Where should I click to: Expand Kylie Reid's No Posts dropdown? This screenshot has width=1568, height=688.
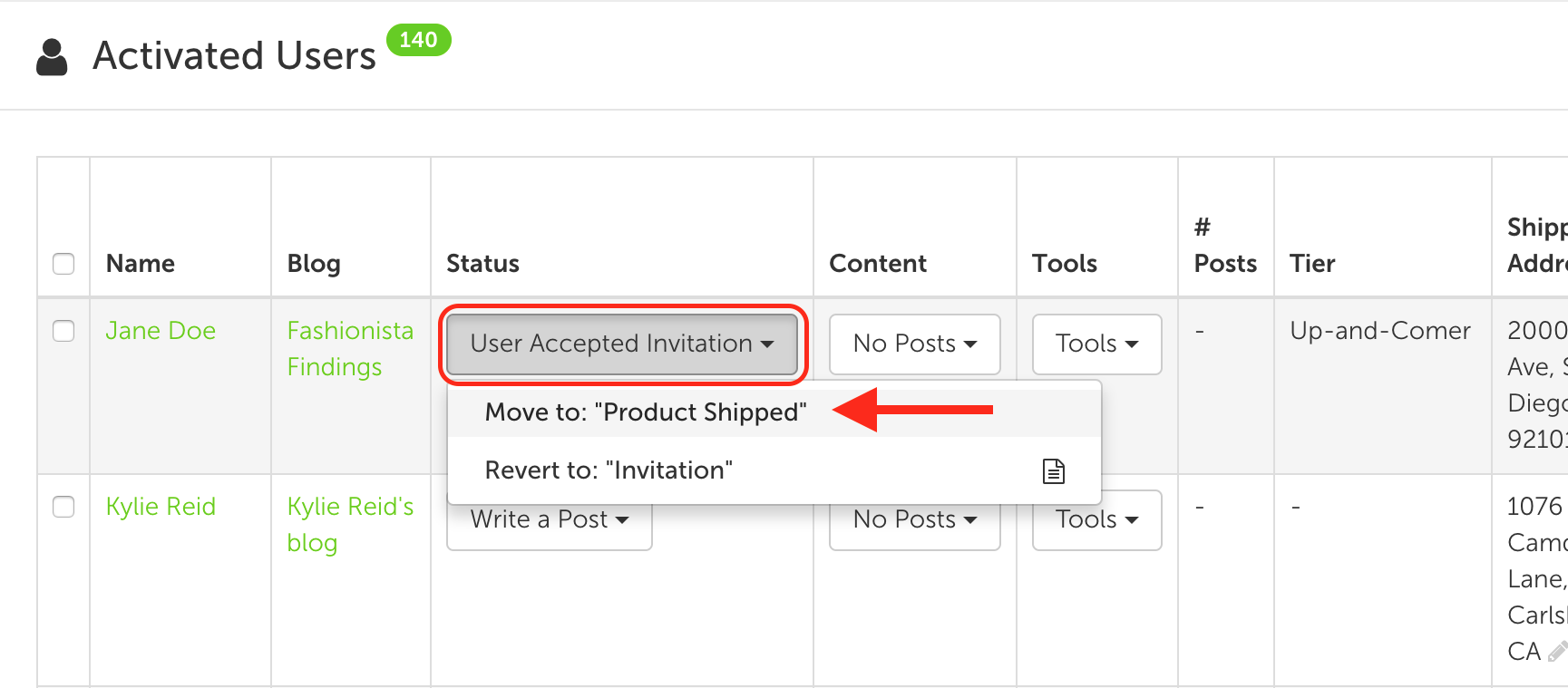(x=914, y=524)
